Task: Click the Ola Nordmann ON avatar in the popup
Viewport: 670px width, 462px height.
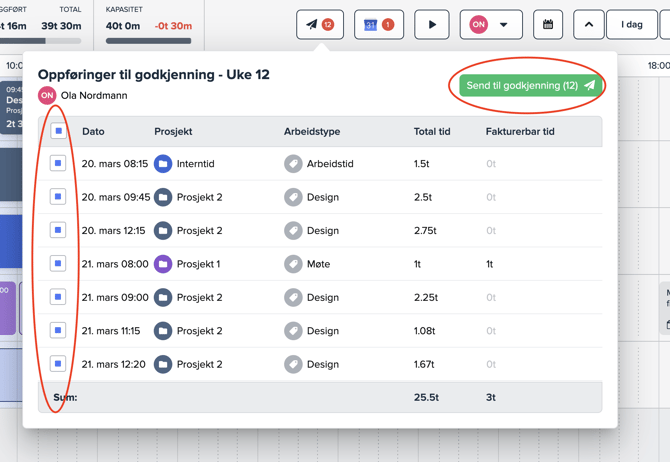Action: pos(47,96)
